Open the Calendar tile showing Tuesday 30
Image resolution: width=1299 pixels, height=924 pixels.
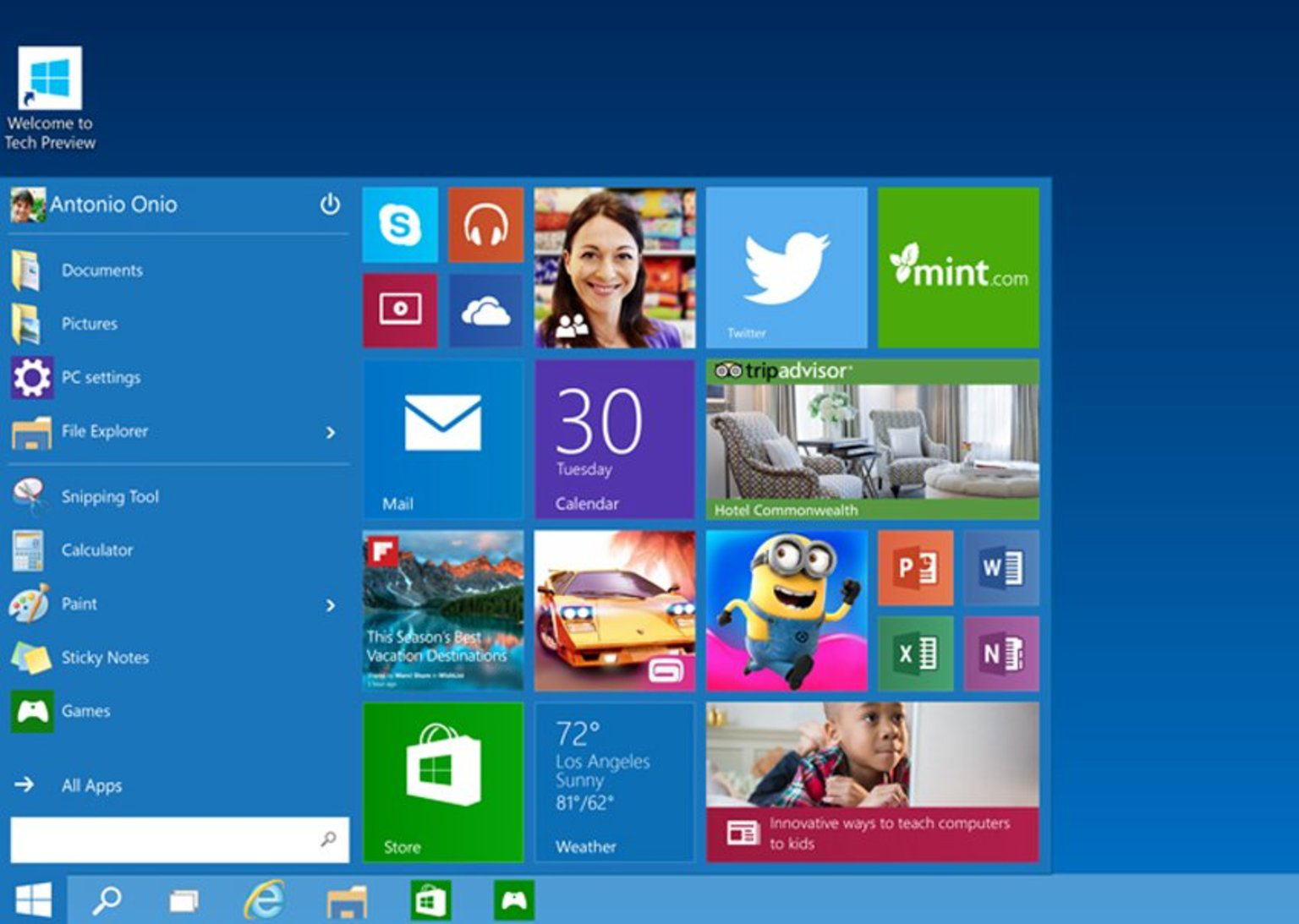615,439
